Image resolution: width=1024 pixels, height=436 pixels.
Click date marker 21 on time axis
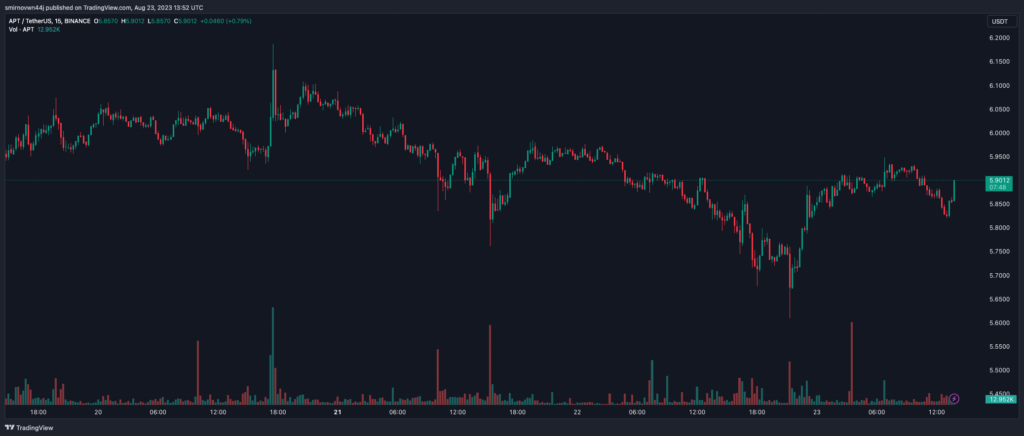(338, 412)
